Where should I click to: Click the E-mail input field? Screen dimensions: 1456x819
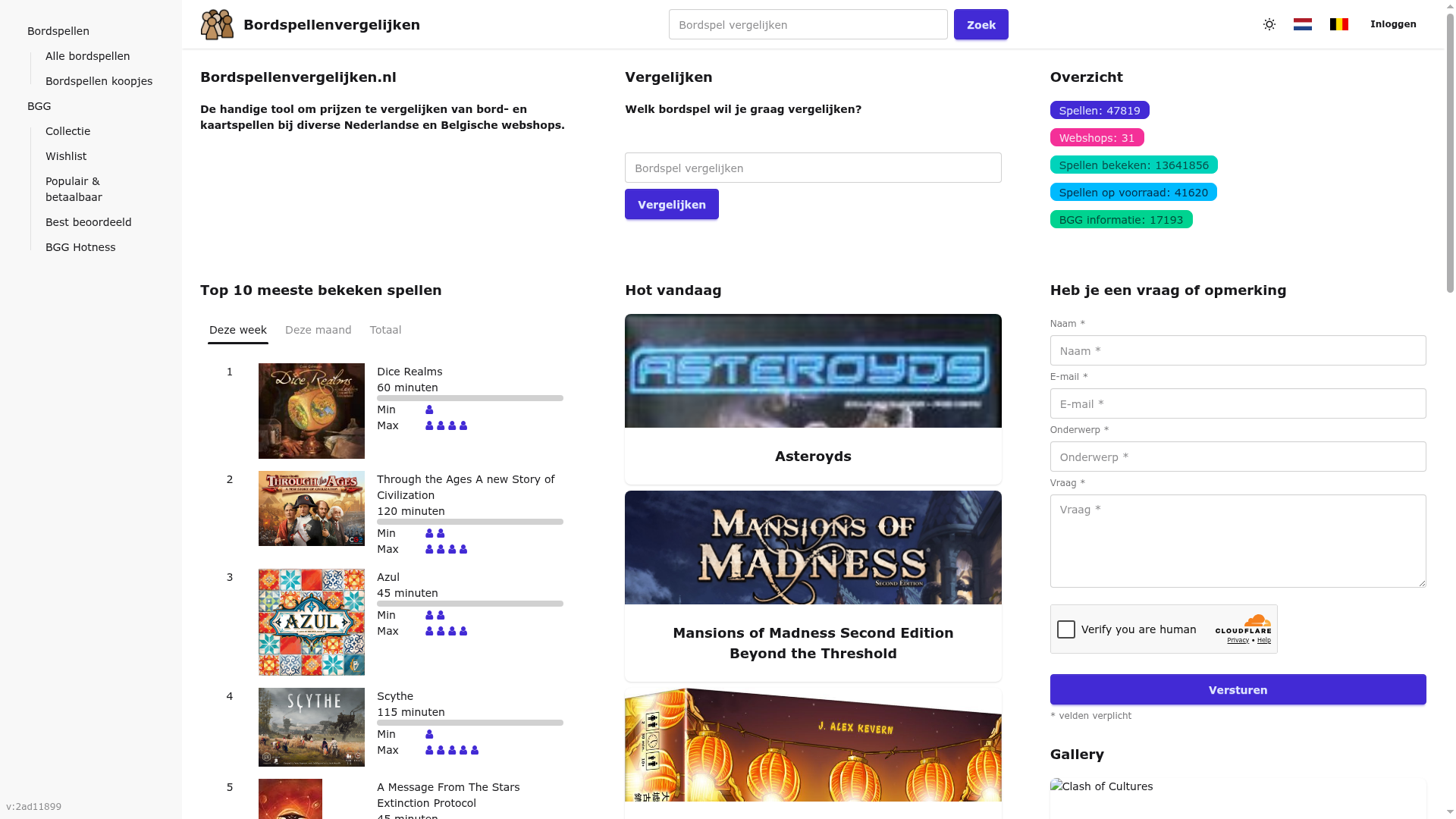pos(1238,403)
